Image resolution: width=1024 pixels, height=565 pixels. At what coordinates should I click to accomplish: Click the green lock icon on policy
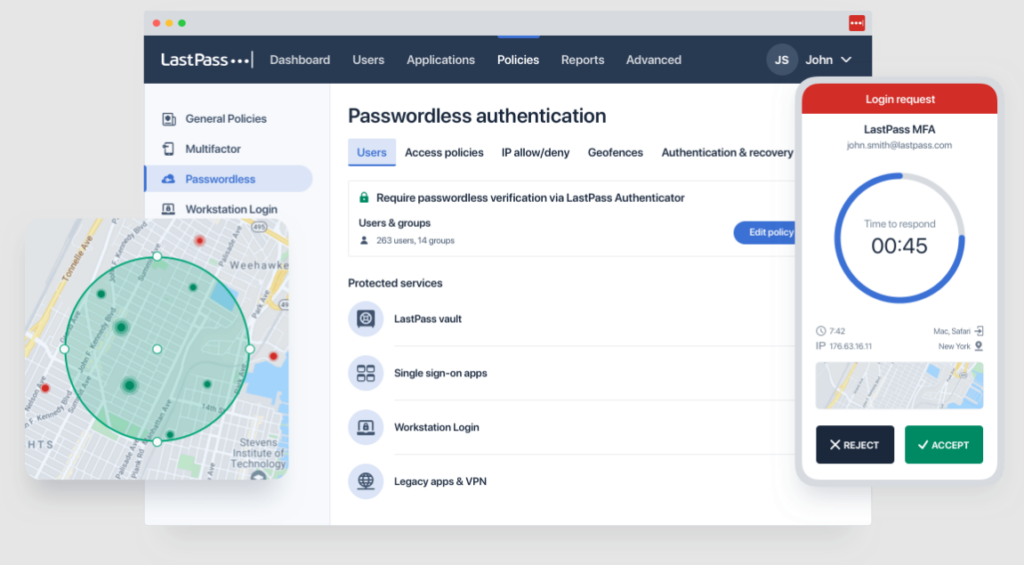coord(364,197)
